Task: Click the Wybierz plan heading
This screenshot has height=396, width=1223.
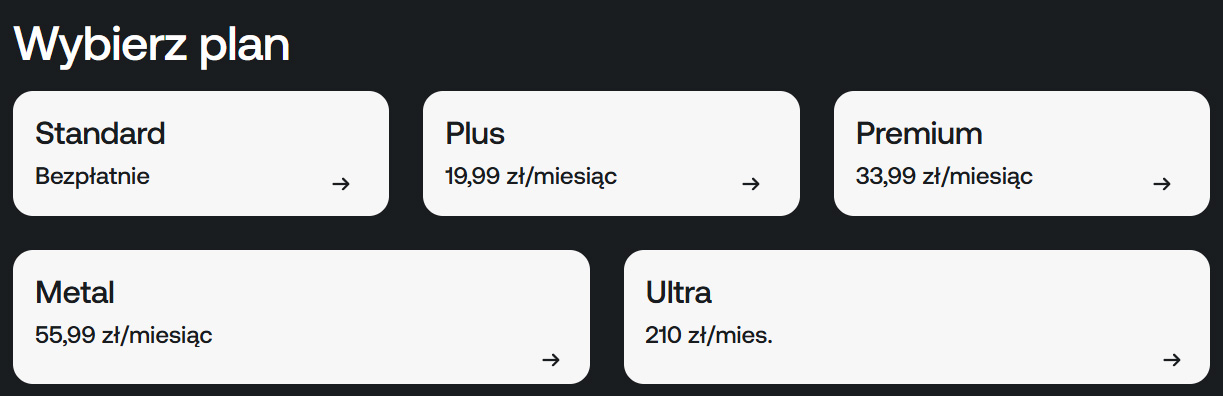Action: [x=152, y=46]
